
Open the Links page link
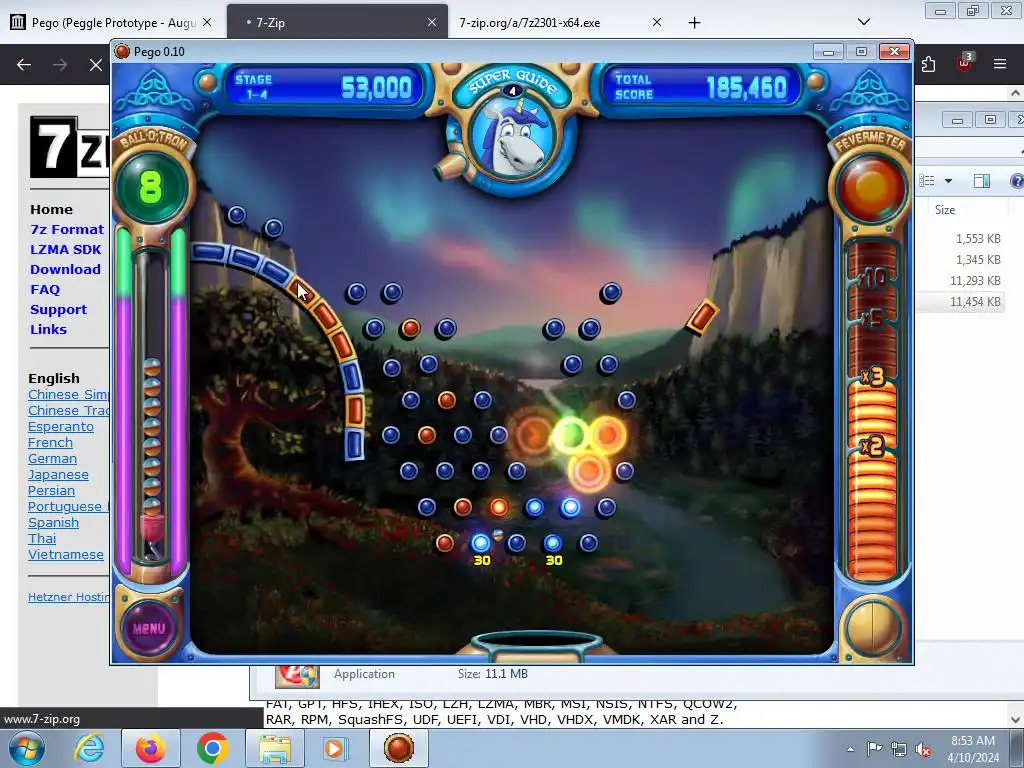click(48, 330)
